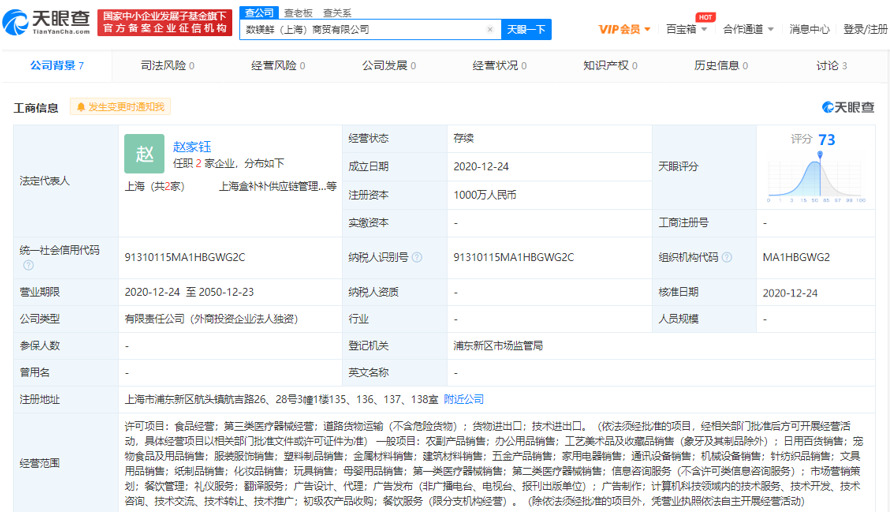Click help icon under 统一社会信用代码

point(28,265)
